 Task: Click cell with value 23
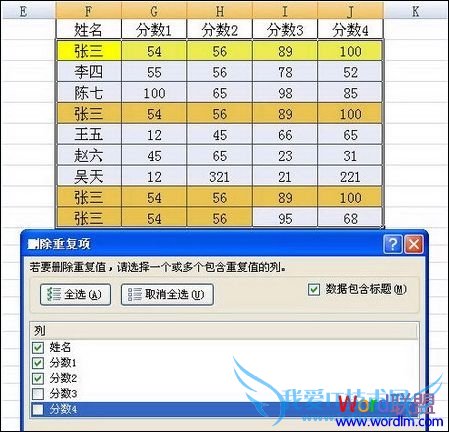[x=285, y=156]
